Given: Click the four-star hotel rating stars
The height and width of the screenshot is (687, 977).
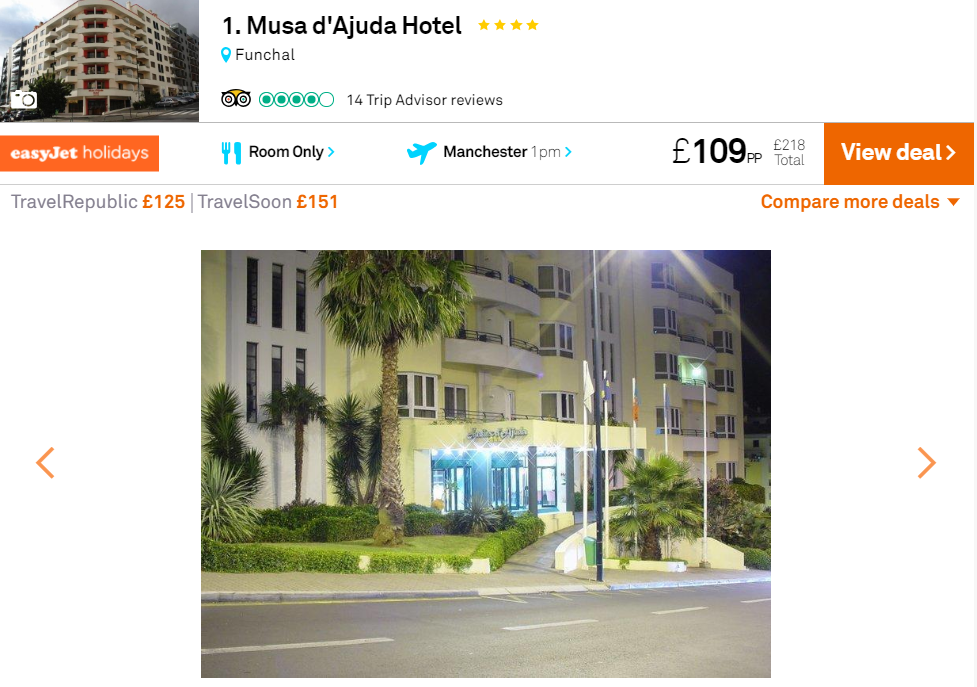Looking at the screenshot, I should tap(508, 25).
